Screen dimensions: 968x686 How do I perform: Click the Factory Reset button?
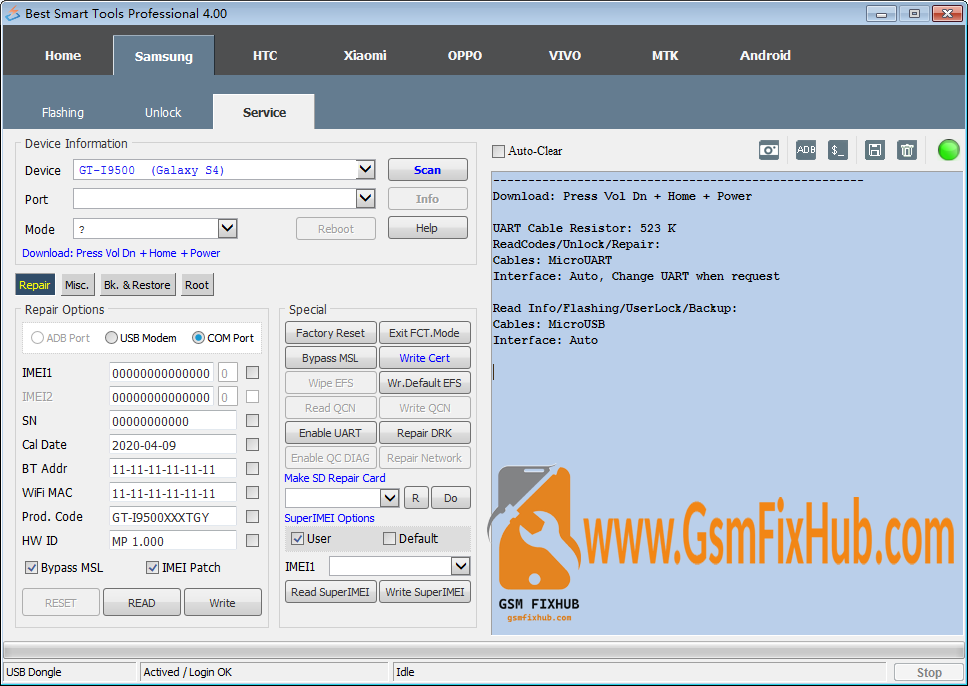pyautogui.click(x=330, y=333)
